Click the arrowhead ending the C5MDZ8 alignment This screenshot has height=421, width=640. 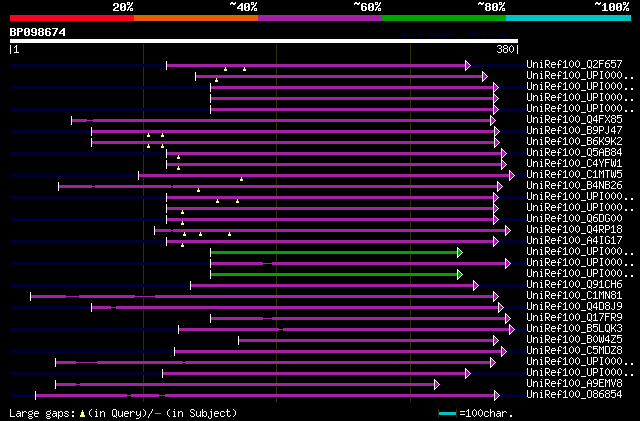point(504,352)
